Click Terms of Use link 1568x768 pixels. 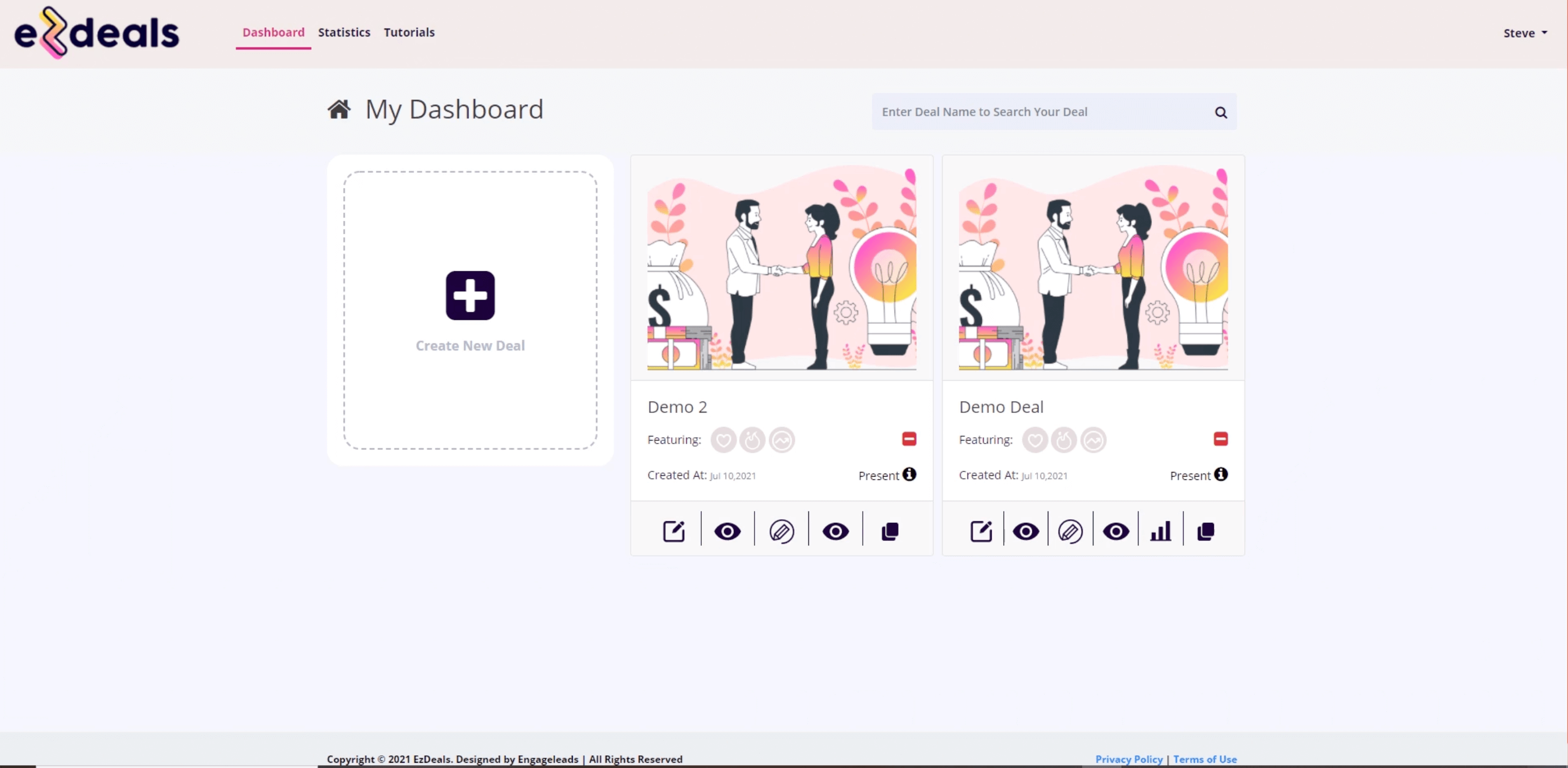[1205, 759]
